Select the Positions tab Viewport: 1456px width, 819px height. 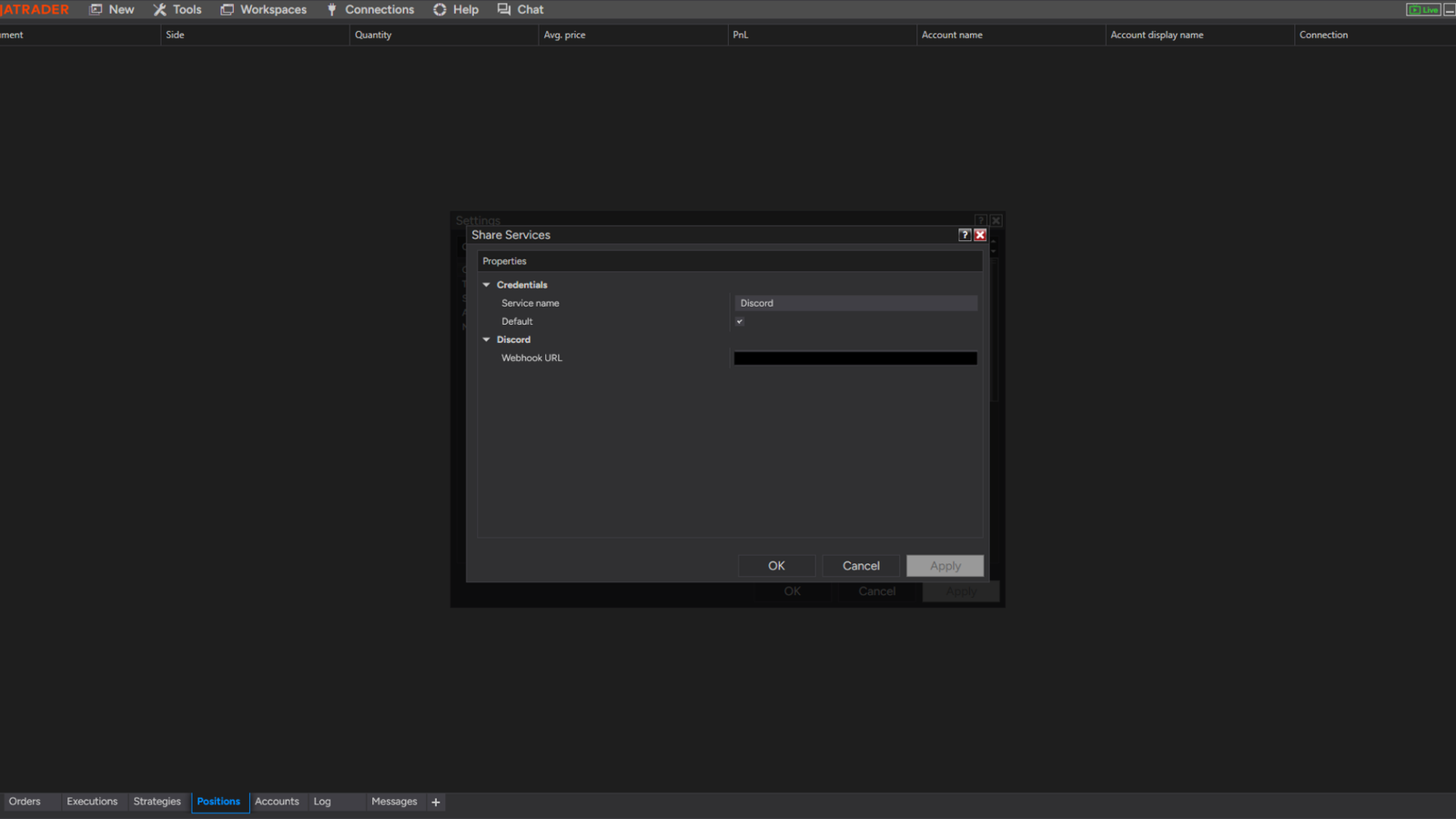click(218, 802)
